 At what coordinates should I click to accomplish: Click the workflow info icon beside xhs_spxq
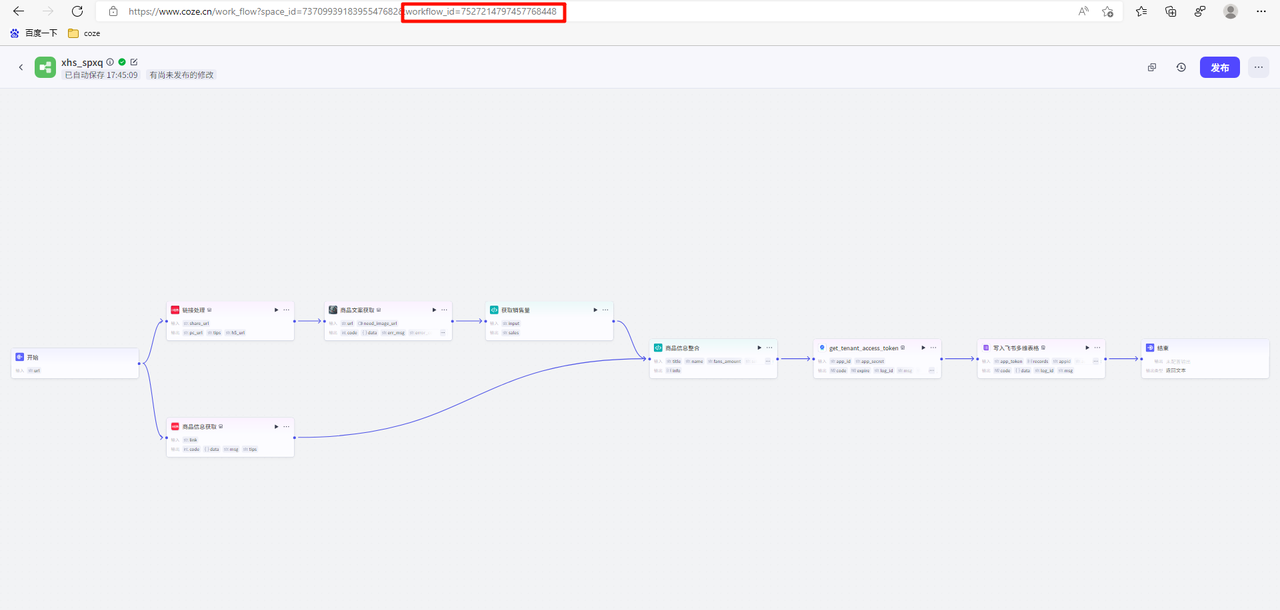coord(110,62)
